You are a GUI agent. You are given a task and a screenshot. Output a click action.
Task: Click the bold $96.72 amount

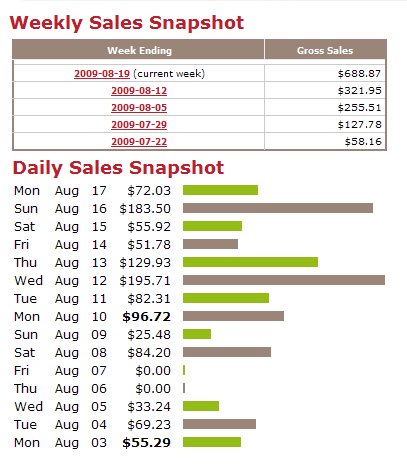click(146, 316)
